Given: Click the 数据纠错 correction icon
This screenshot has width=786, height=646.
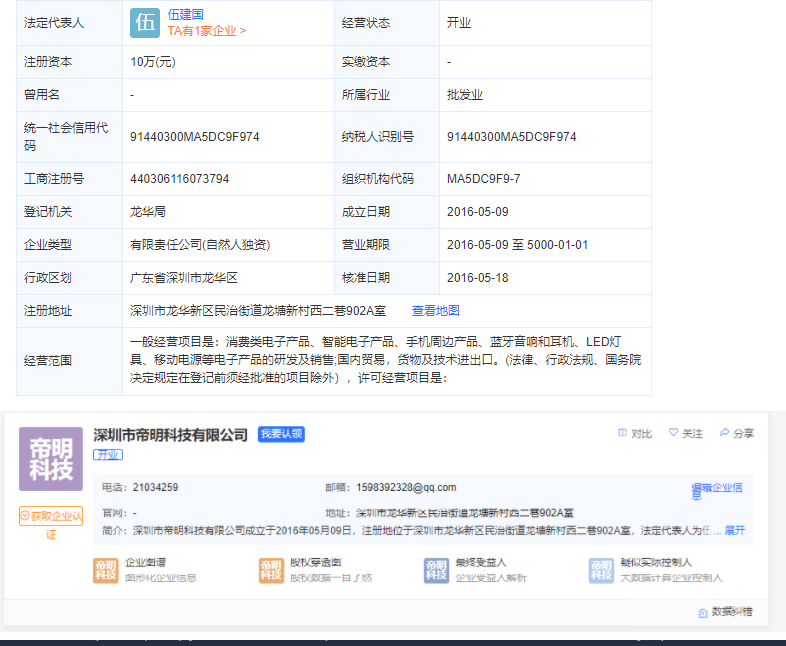Looking at the screenshot, I should [703, 611].
